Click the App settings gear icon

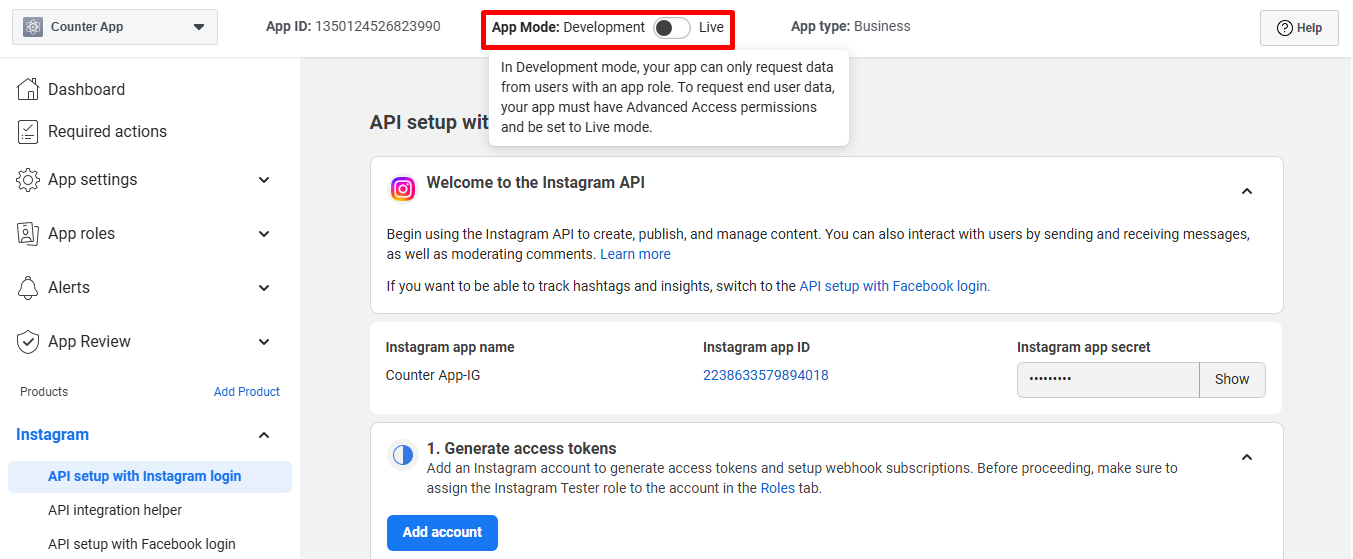28,180
